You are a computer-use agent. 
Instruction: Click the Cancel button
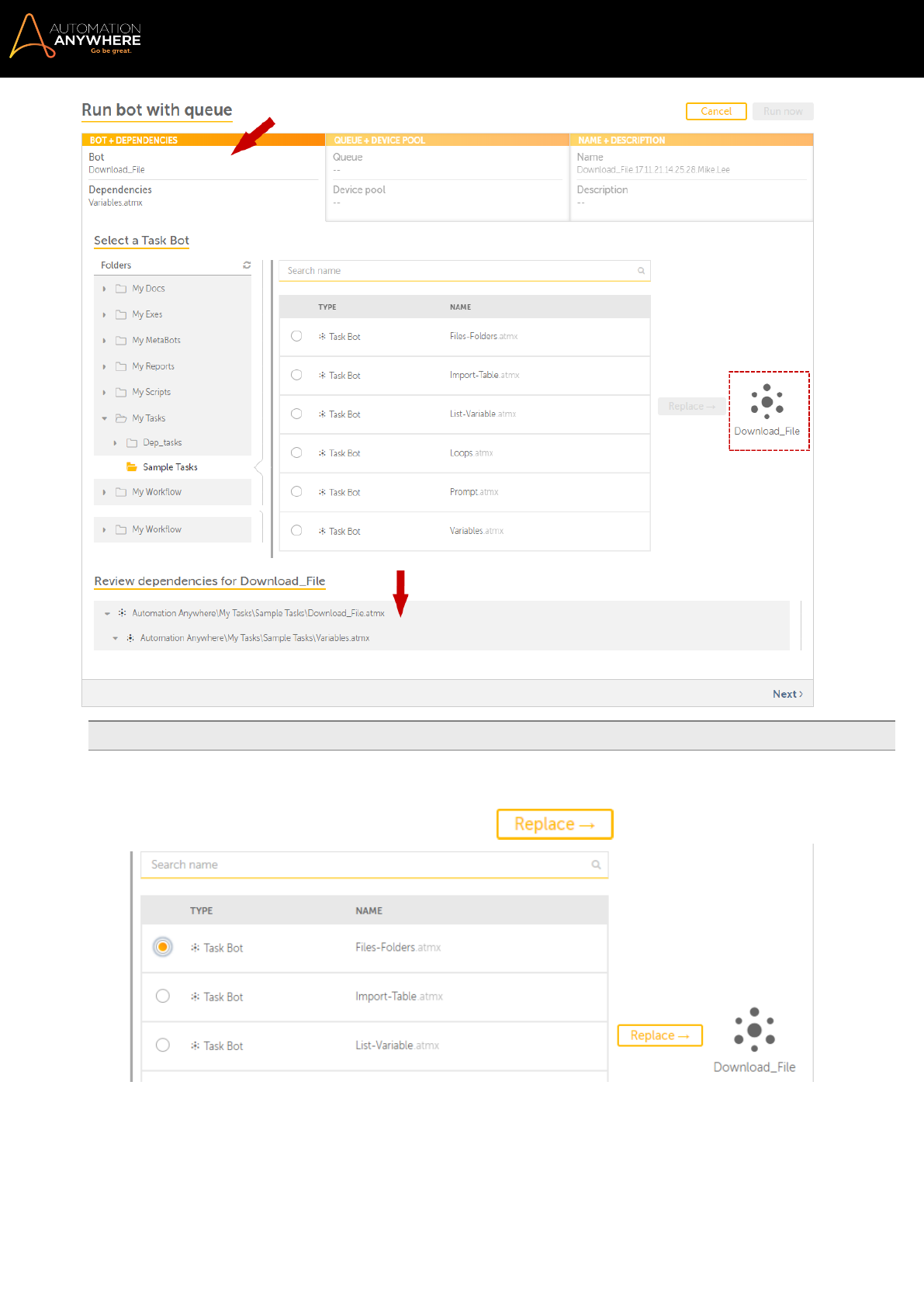(716, 111)
